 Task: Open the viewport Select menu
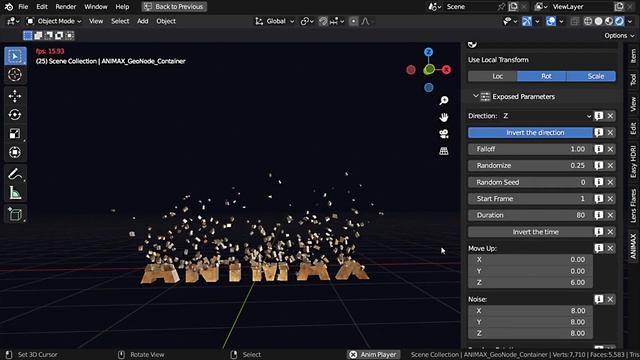coord(120,21)
